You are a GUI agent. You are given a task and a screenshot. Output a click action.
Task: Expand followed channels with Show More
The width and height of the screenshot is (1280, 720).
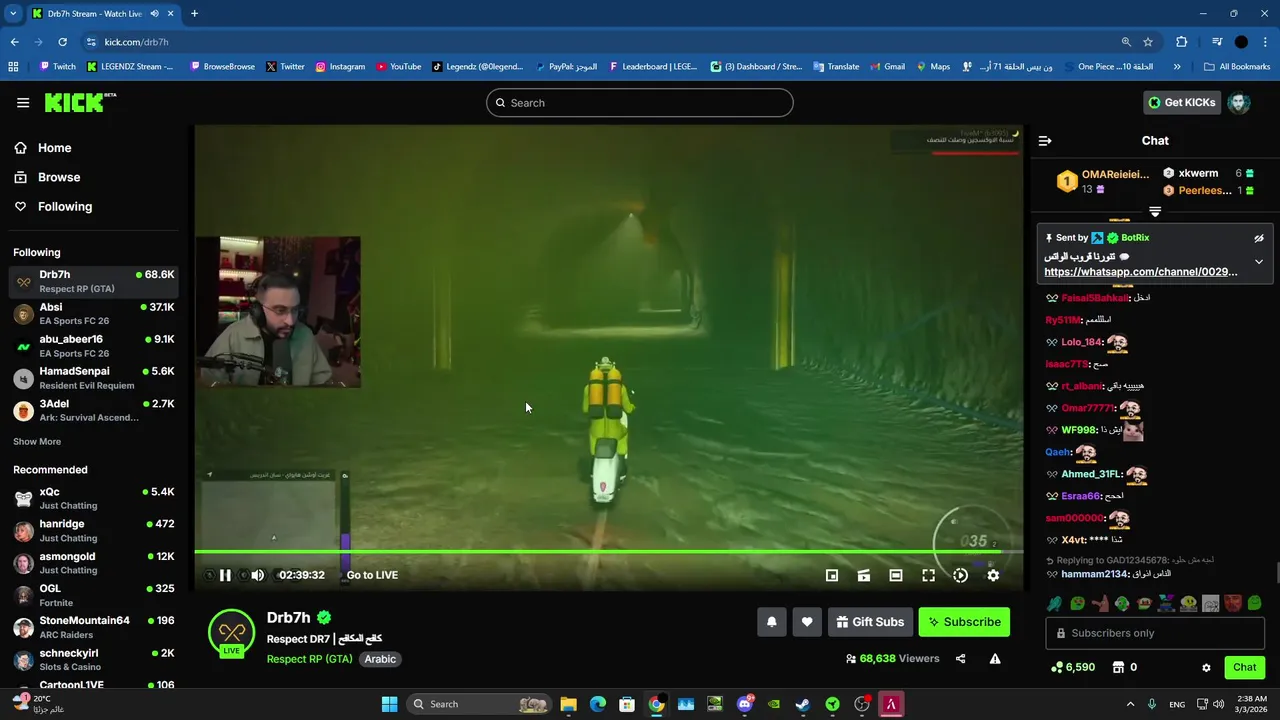pyautogui.click(x=37, y=442)
